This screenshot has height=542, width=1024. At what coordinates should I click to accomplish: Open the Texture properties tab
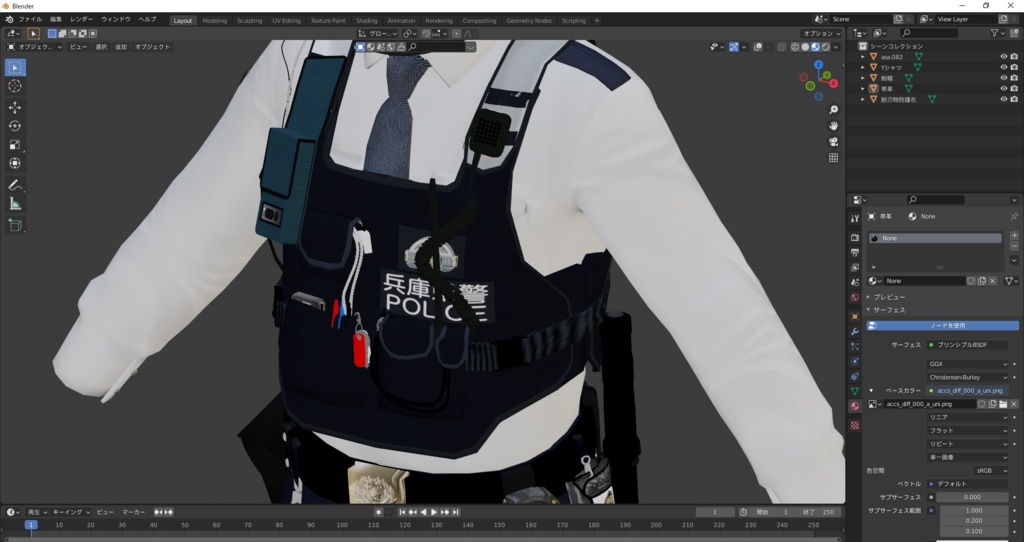tap(855, 425)
